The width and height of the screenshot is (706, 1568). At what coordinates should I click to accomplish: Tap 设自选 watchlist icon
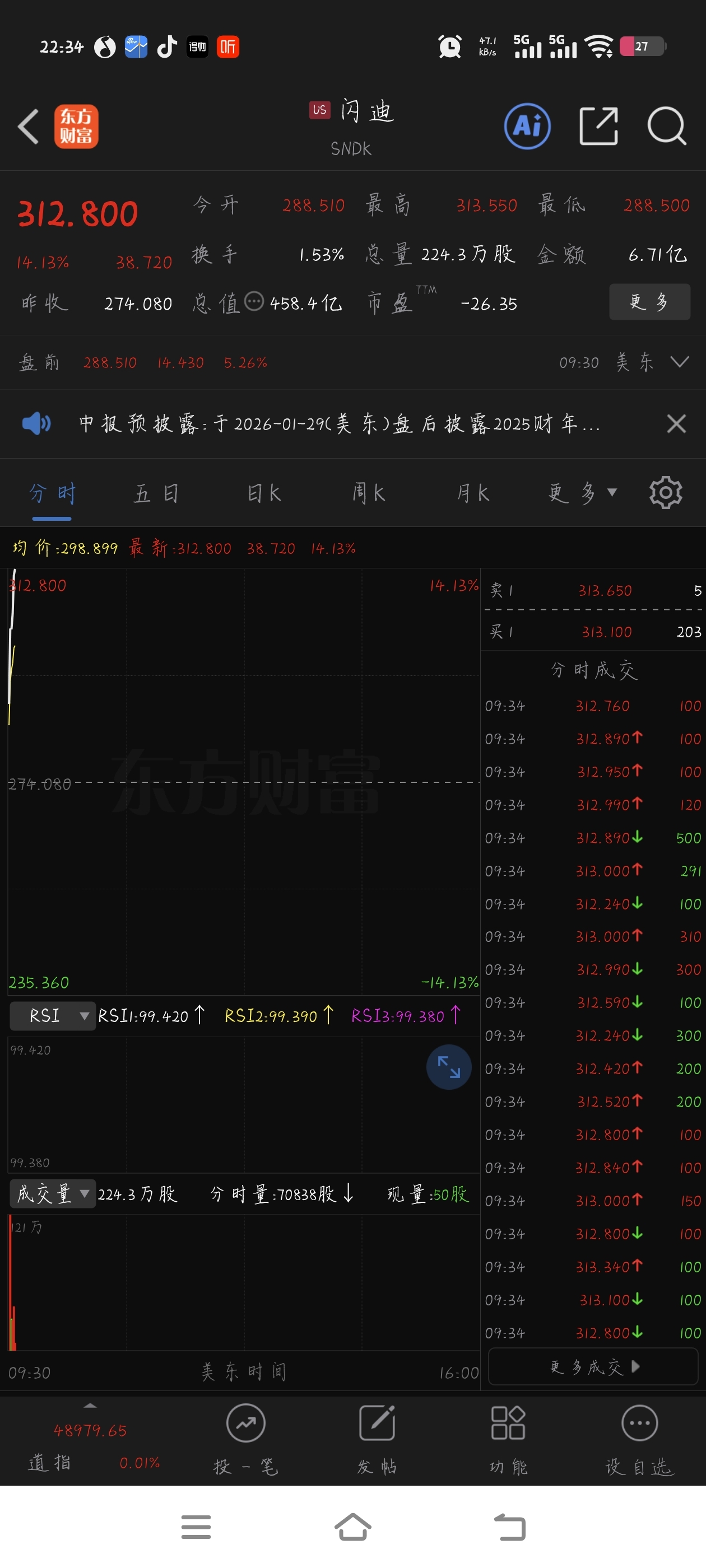[x=640, y=1423]
